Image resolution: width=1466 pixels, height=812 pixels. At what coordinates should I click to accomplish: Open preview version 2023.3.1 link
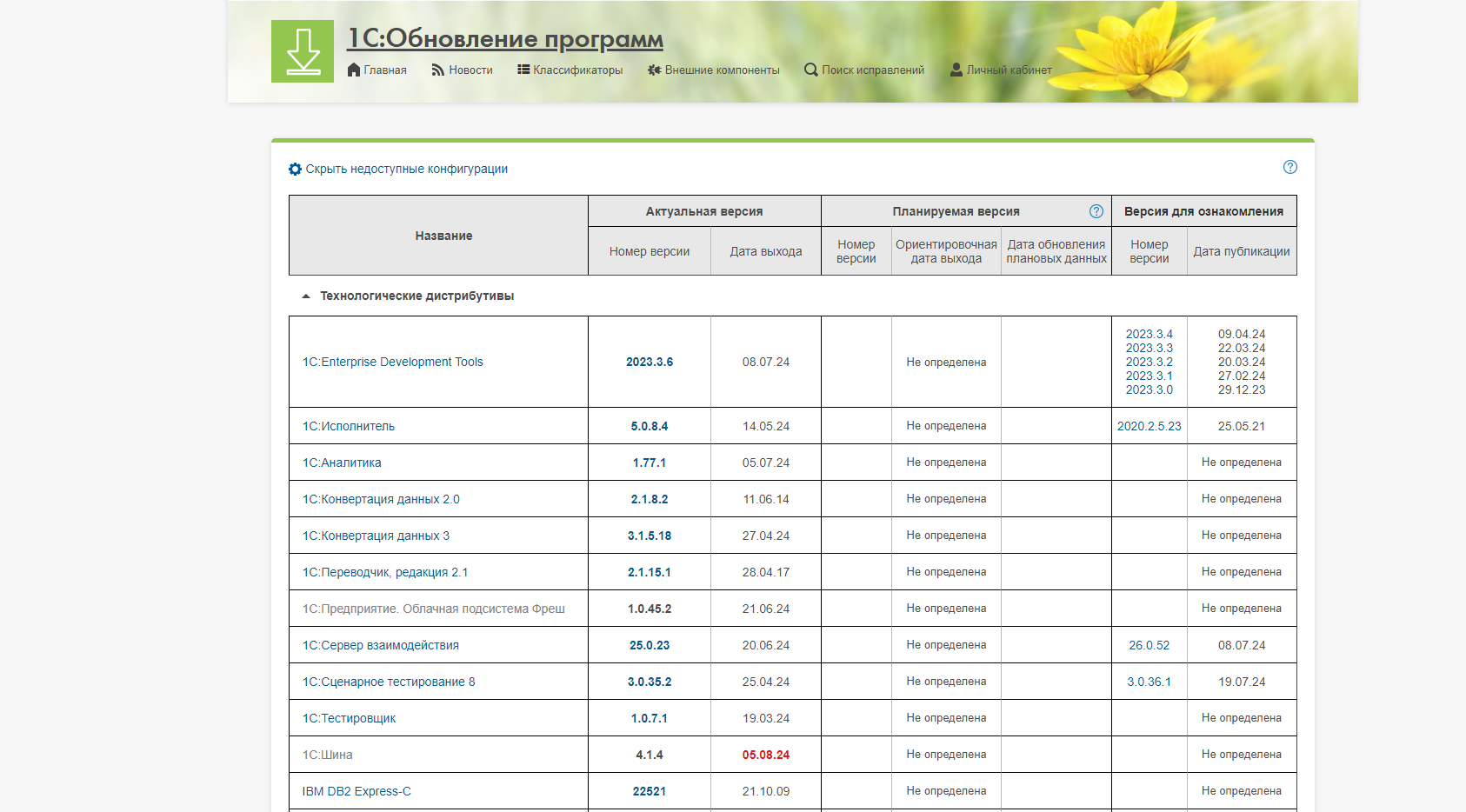pos(1149,376)
